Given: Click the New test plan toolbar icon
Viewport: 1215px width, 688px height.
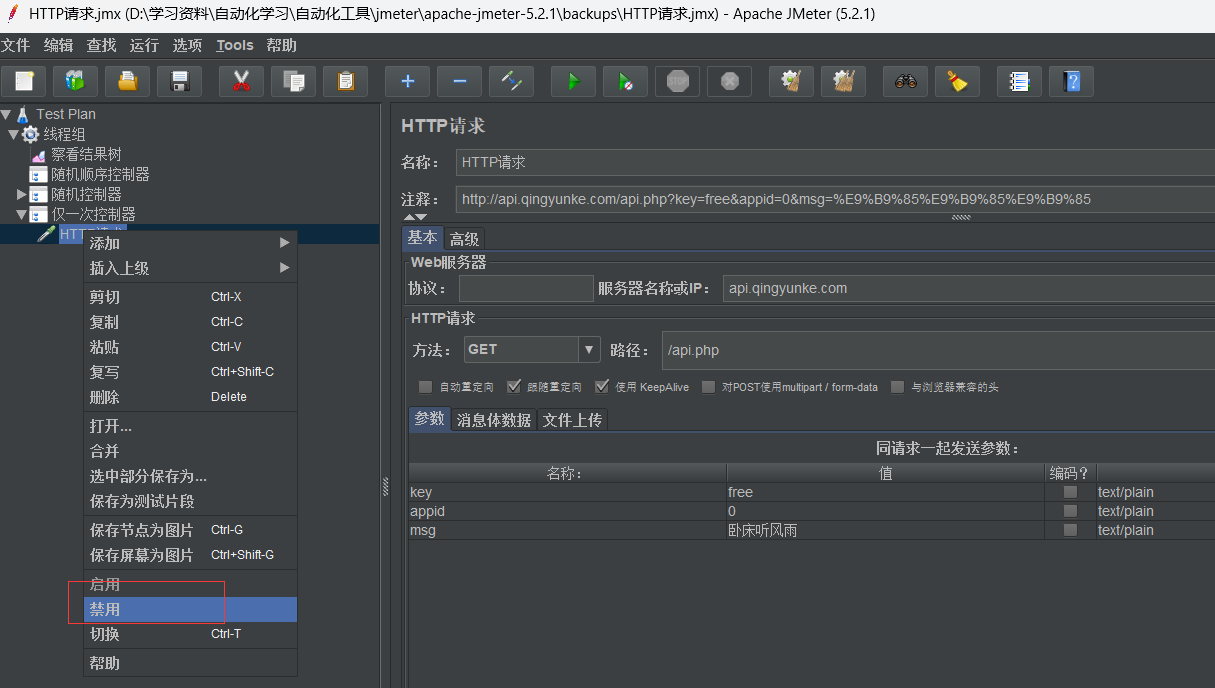Looking at the screenshot, I should click(x=24, y=81).
